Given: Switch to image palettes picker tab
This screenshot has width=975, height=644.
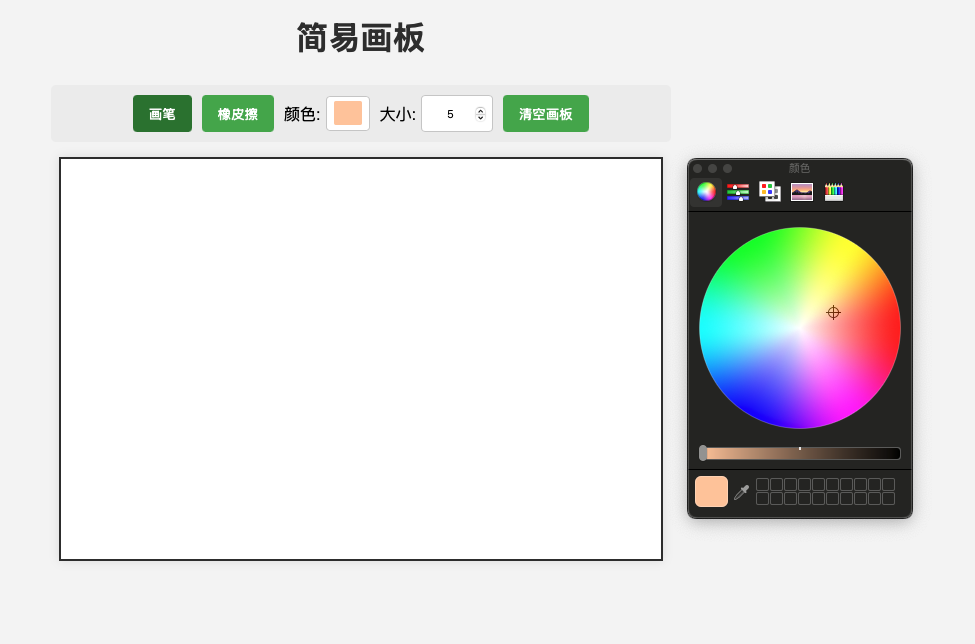Looking at the screenshot, I should (x=802, y=192).
